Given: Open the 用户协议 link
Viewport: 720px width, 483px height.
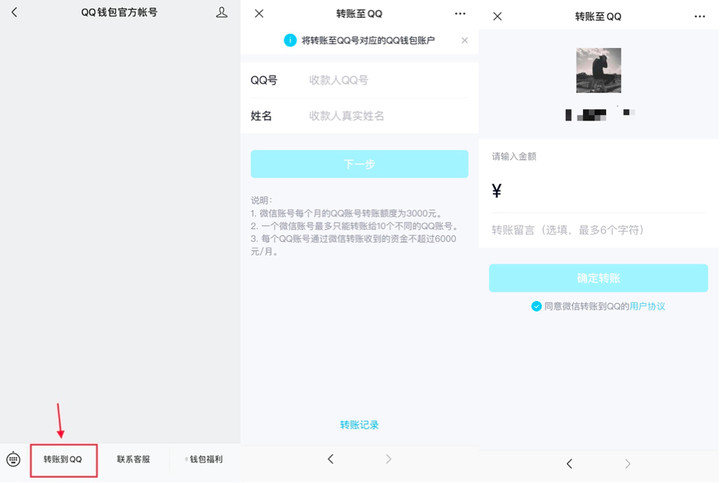Looking at the screenshot, I should [647, 306].
